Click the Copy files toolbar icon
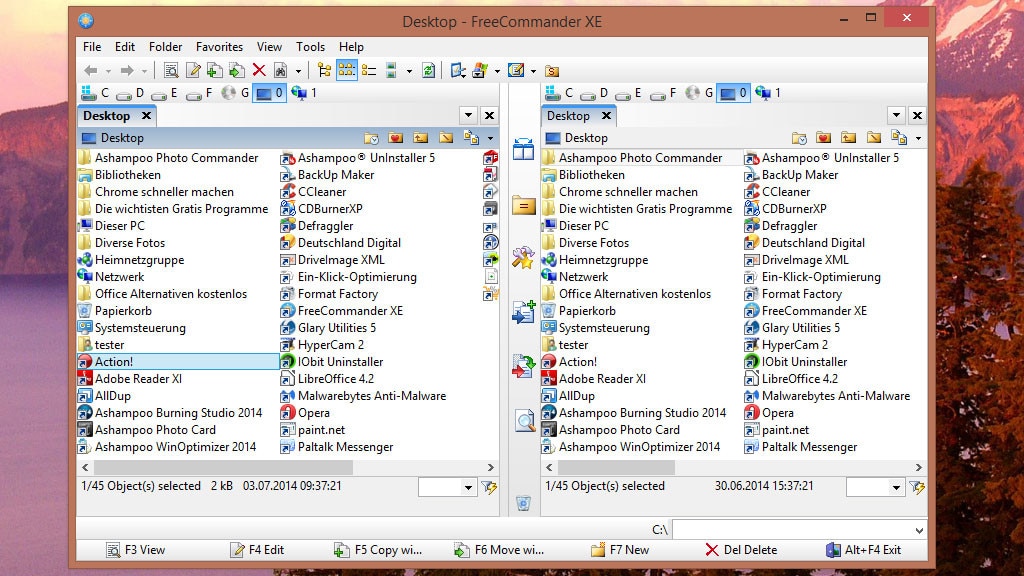 click(x=215, y=71)
